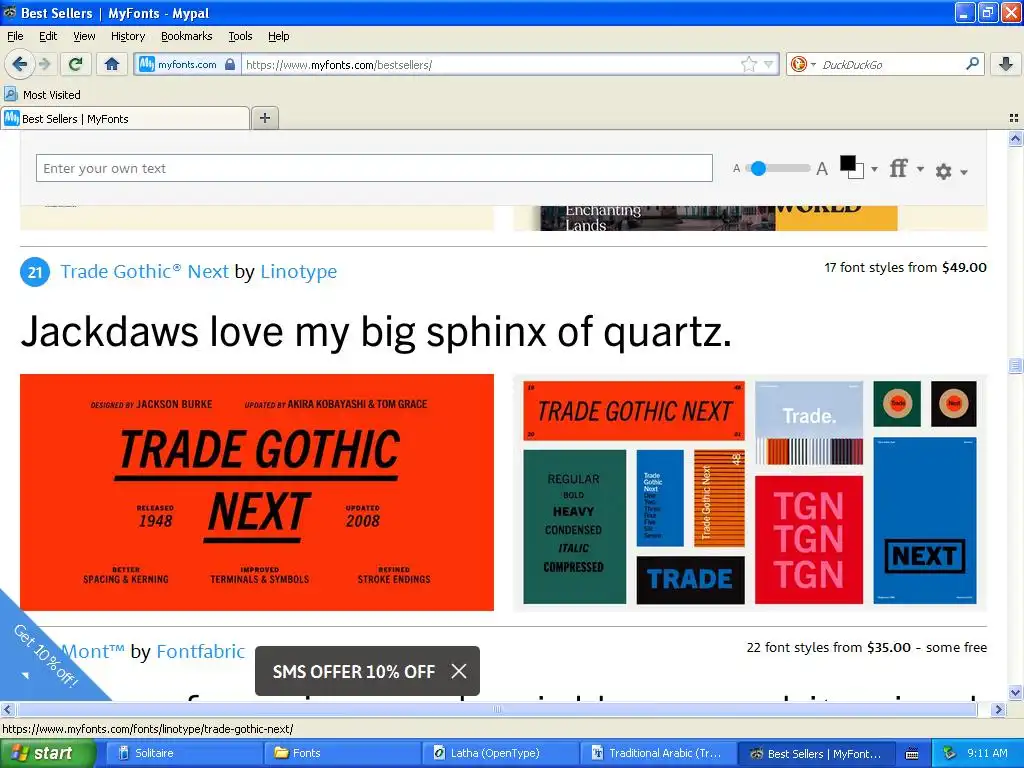Click the '17 font styles from $49.00' text
The image size is (1024, 768).
905,267
